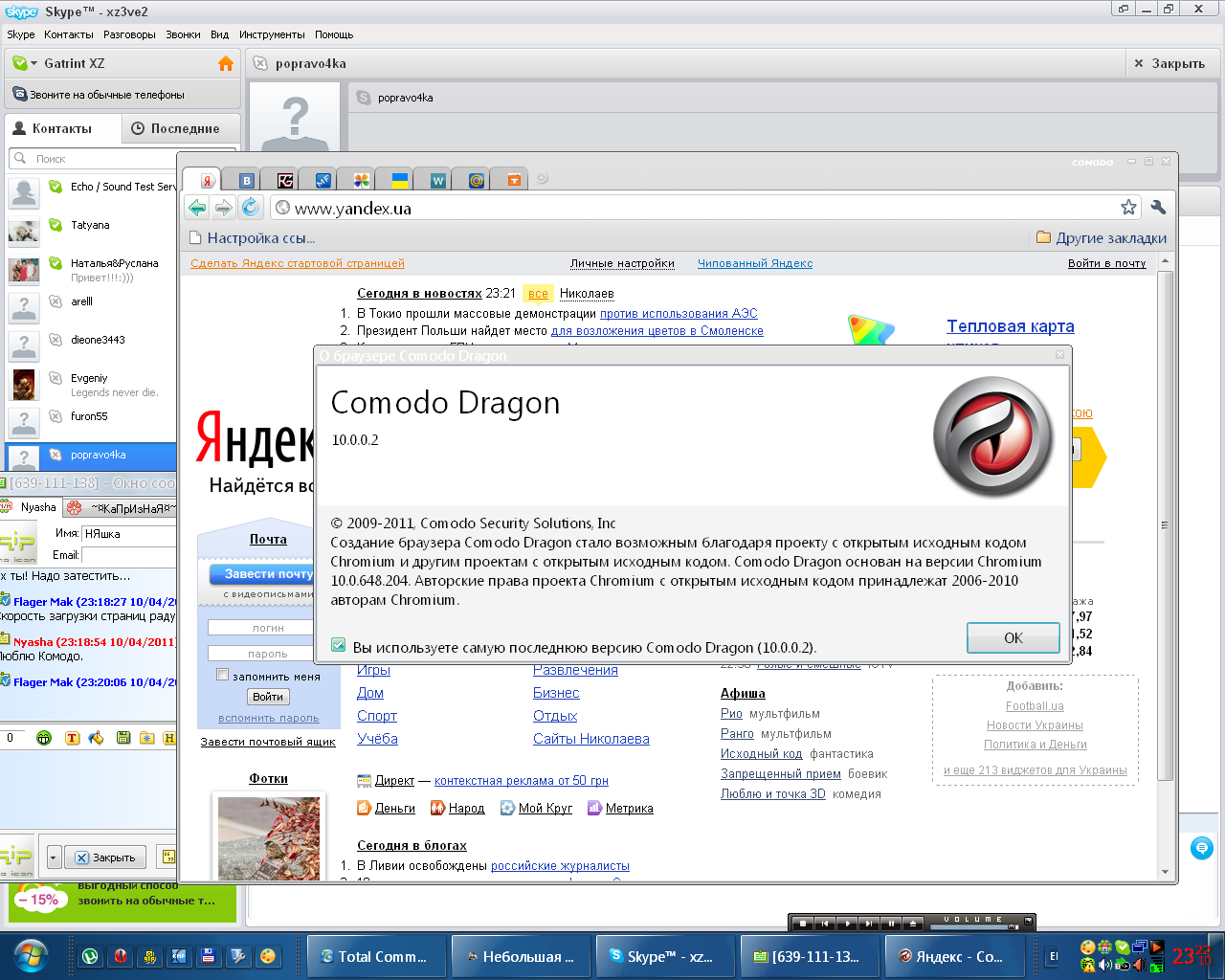This screenshot has width=1225, height=980.
Task: Open the wrench settings menu in Comodo Dragon
Action: 1158,208
